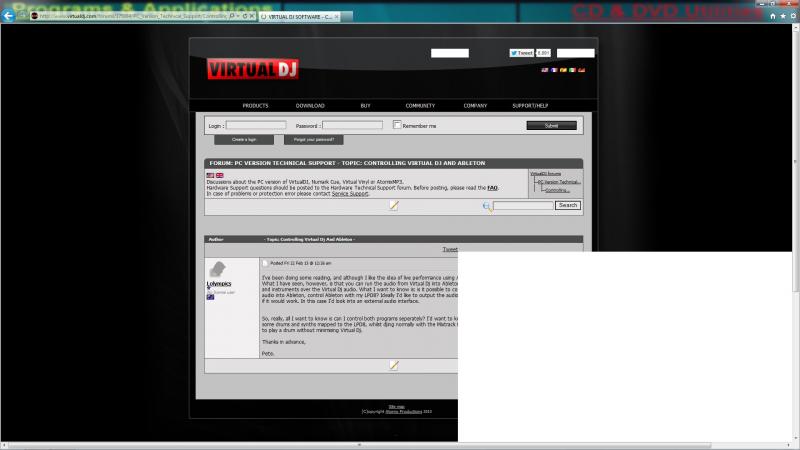Click the tweet count bubble next to Tweet
Viewport: 800px width, 450px height.
543,53
